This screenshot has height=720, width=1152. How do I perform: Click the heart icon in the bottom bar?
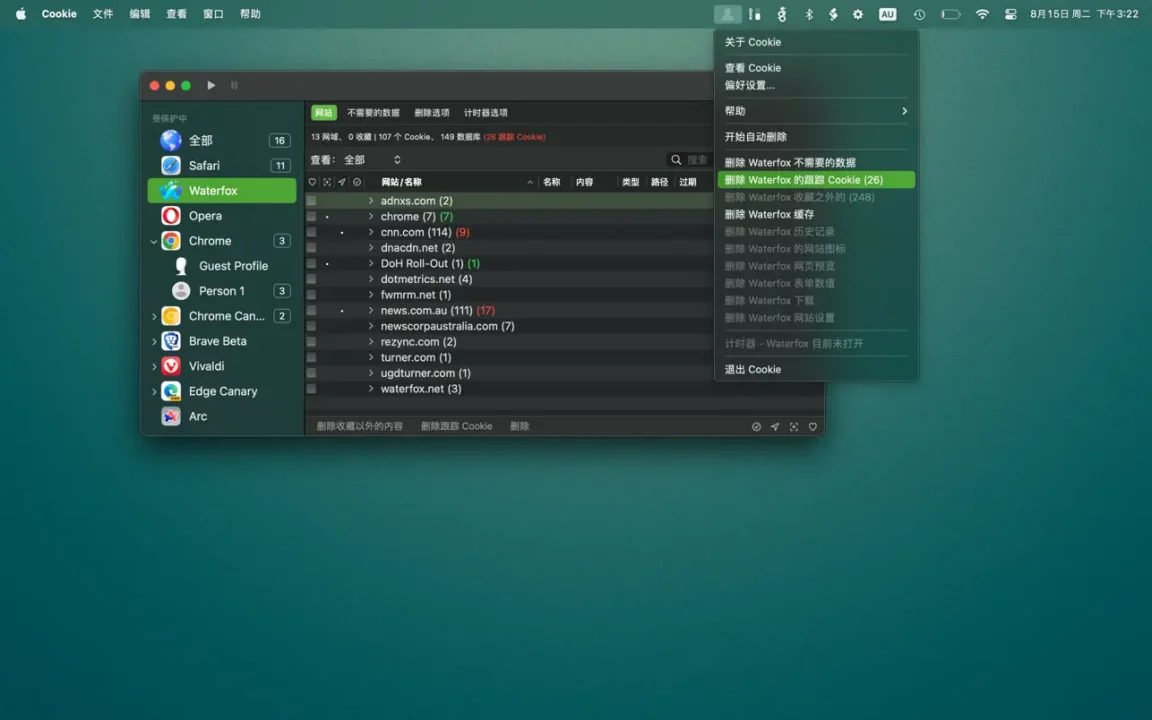pos(813,427)
